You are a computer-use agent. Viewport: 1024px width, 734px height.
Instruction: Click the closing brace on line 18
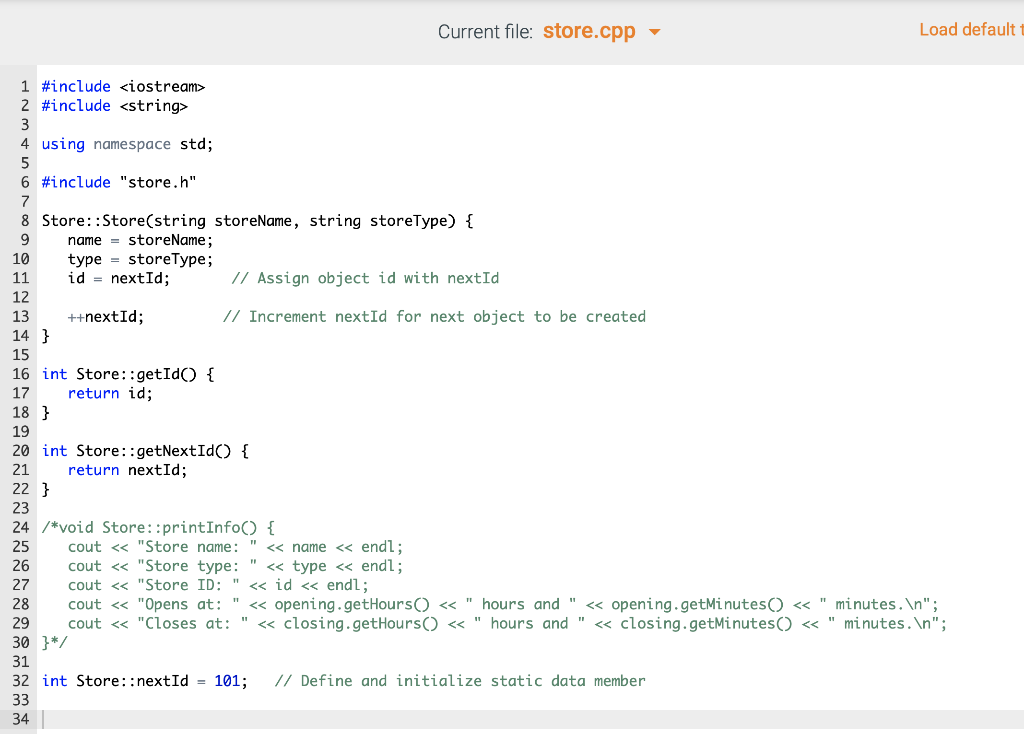[46, 413]
